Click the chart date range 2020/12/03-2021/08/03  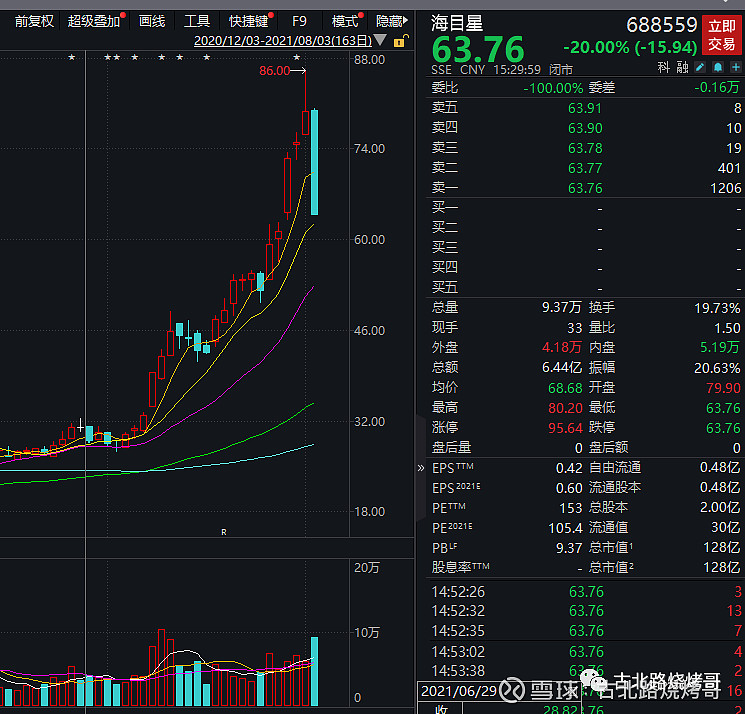point(283,40)
